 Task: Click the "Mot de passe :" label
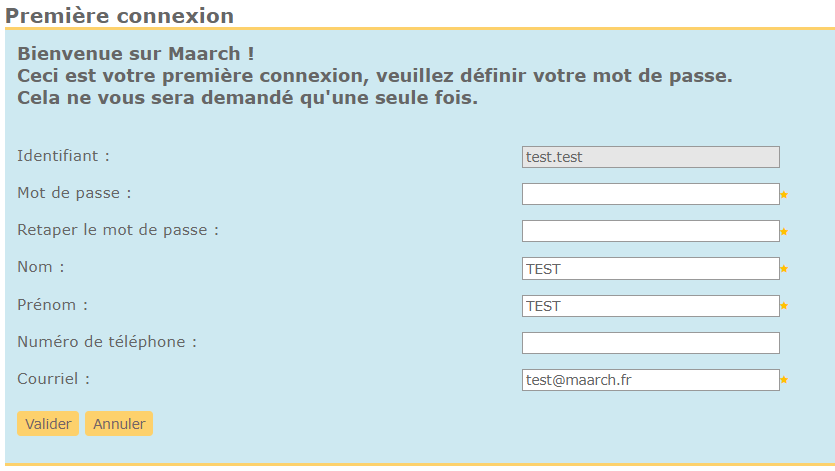point(74,193)
